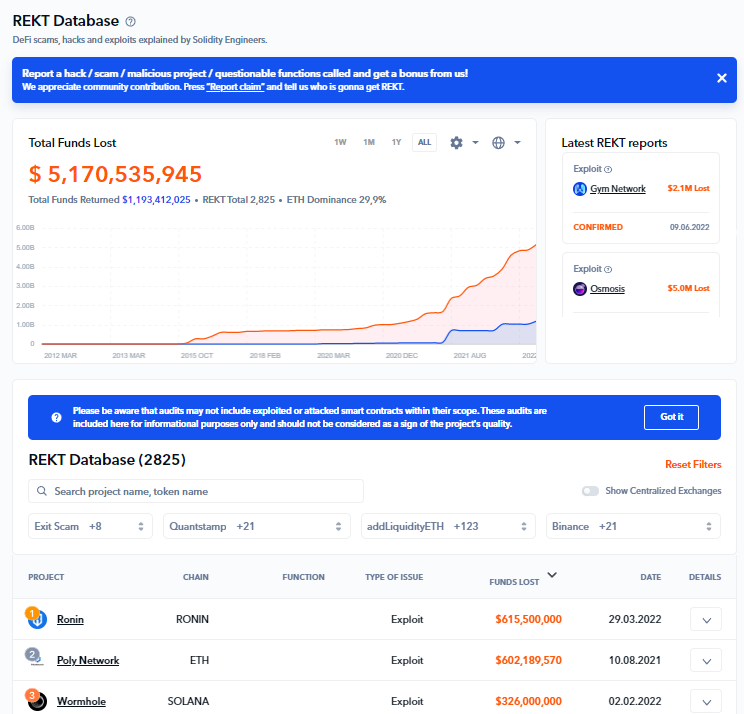Click the $1,193,412,025 funds returned value
744x714 pixels.
point(156,200)
